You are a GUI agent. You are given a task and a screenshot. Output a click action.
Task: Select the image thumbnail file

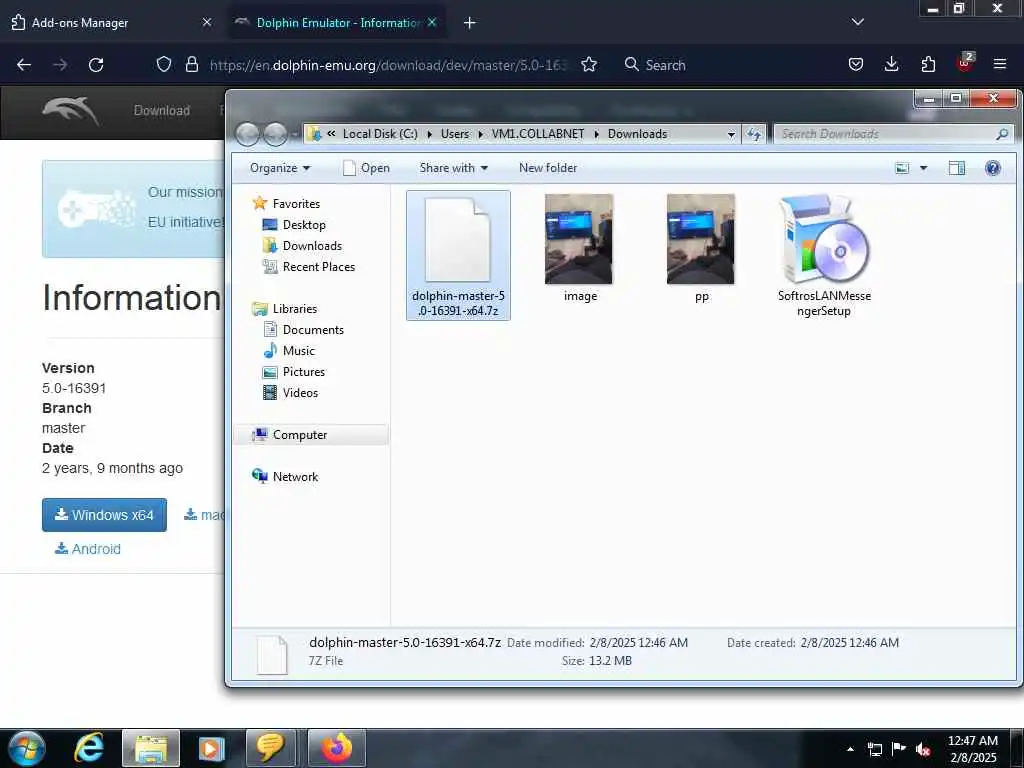coord(579,249)
